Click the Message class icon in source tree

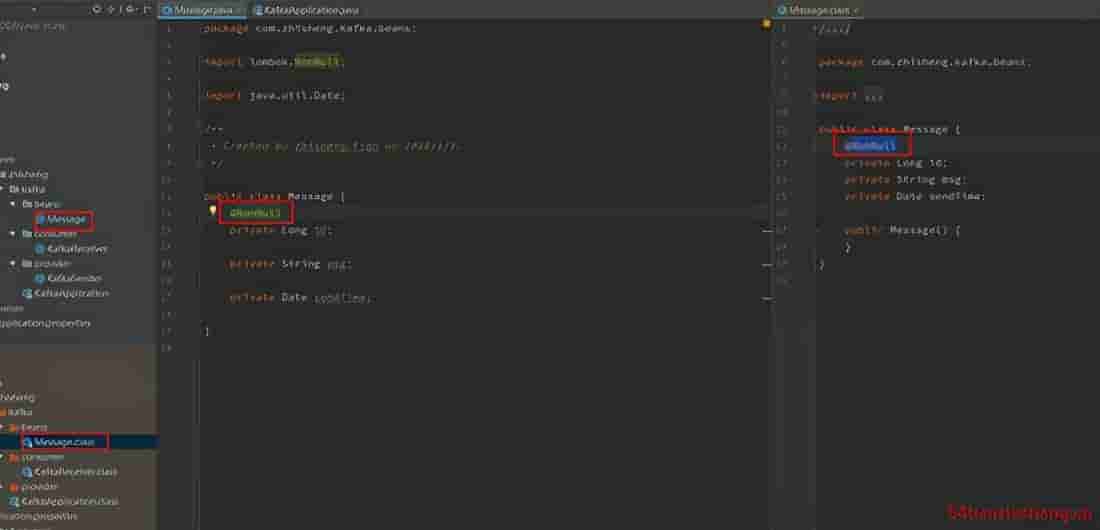pyautogui.click(x=41, y=219)
